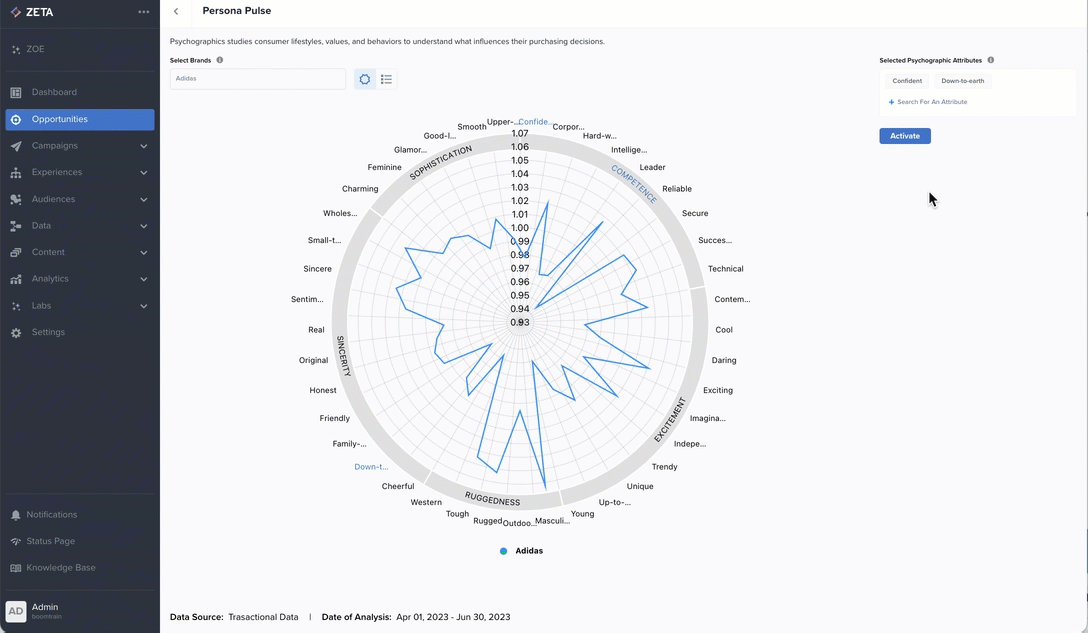The image size is (1088, 633).
Task: Switch to list view
Action: coord(386,79)
